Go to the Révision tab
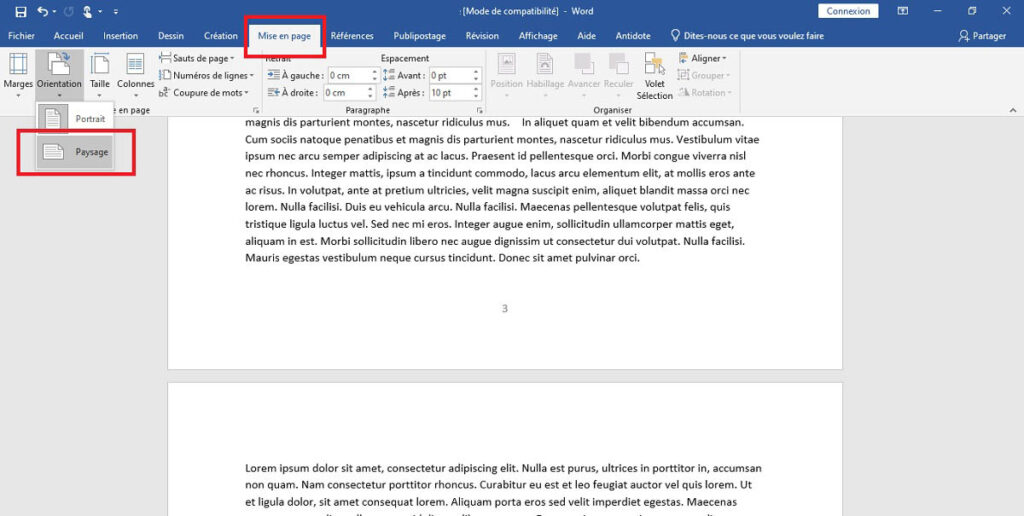This screenshot has width=1024, height=516. [482, 36]
